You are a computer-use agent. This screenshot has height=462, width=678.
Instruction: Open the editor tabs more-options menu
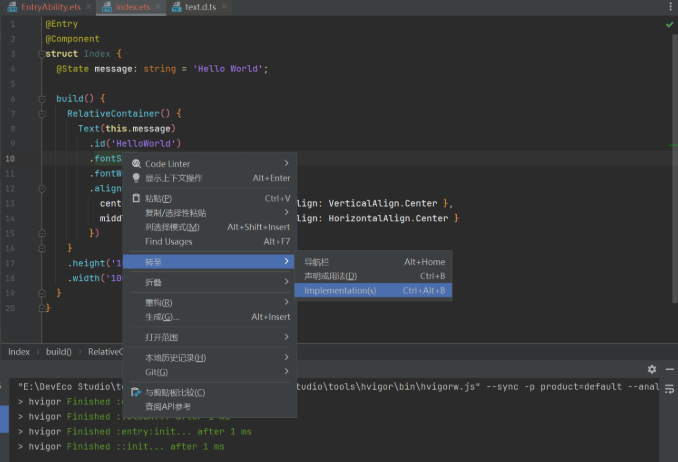[x=670, y=7]
